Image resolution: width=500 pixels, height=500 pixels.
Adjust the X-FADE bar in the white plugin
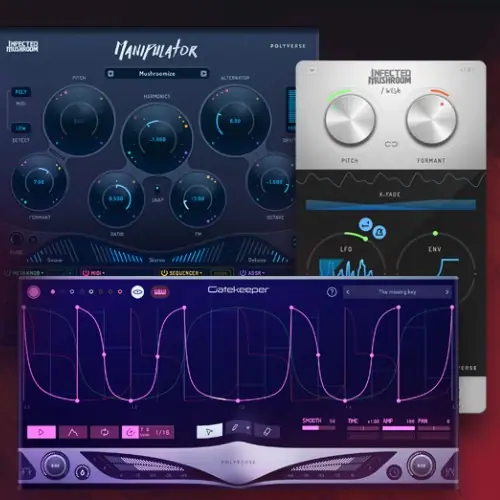391,205
